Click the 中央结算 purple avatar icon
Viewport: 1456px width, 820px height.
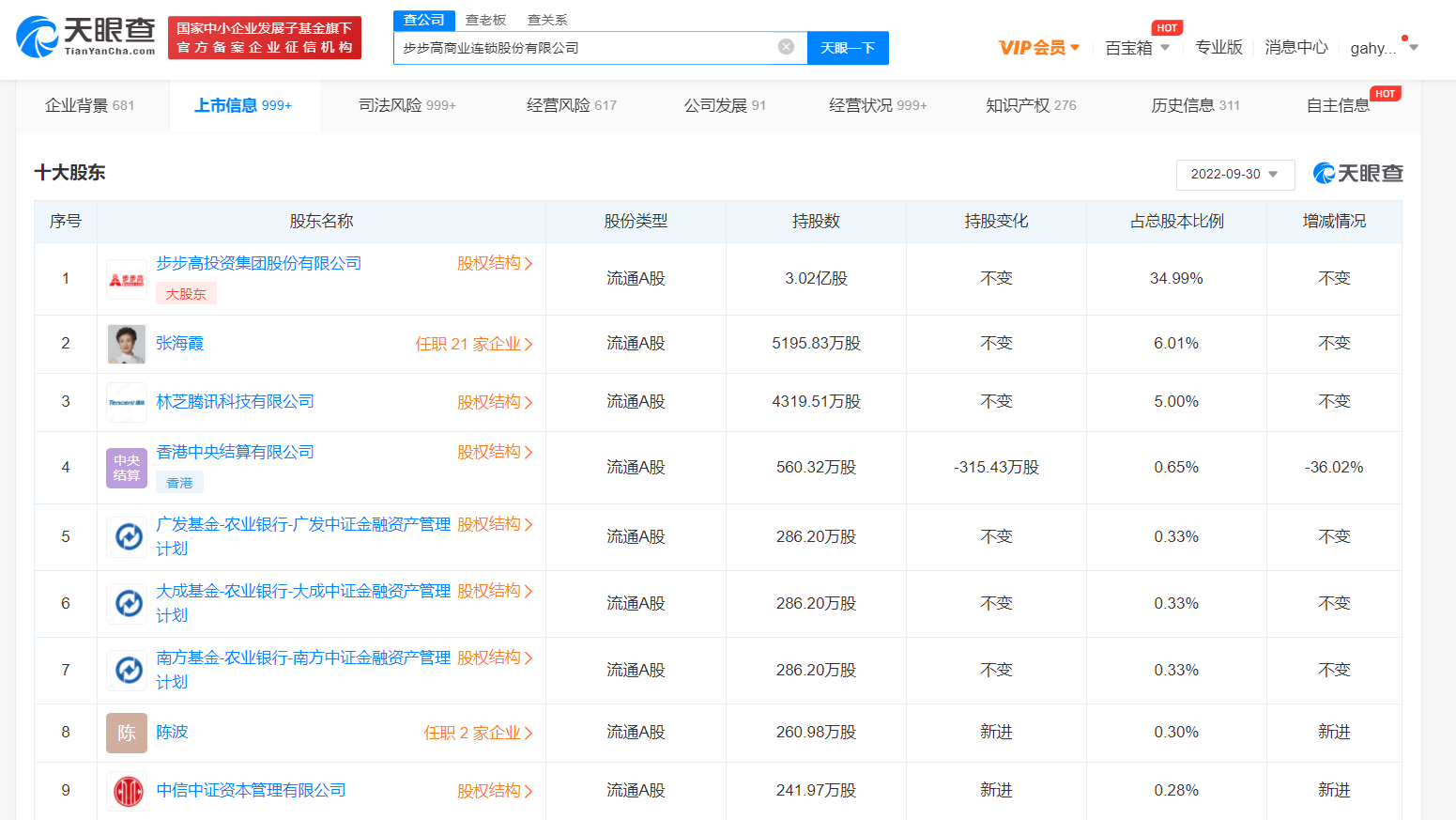[x=127, y=468]
